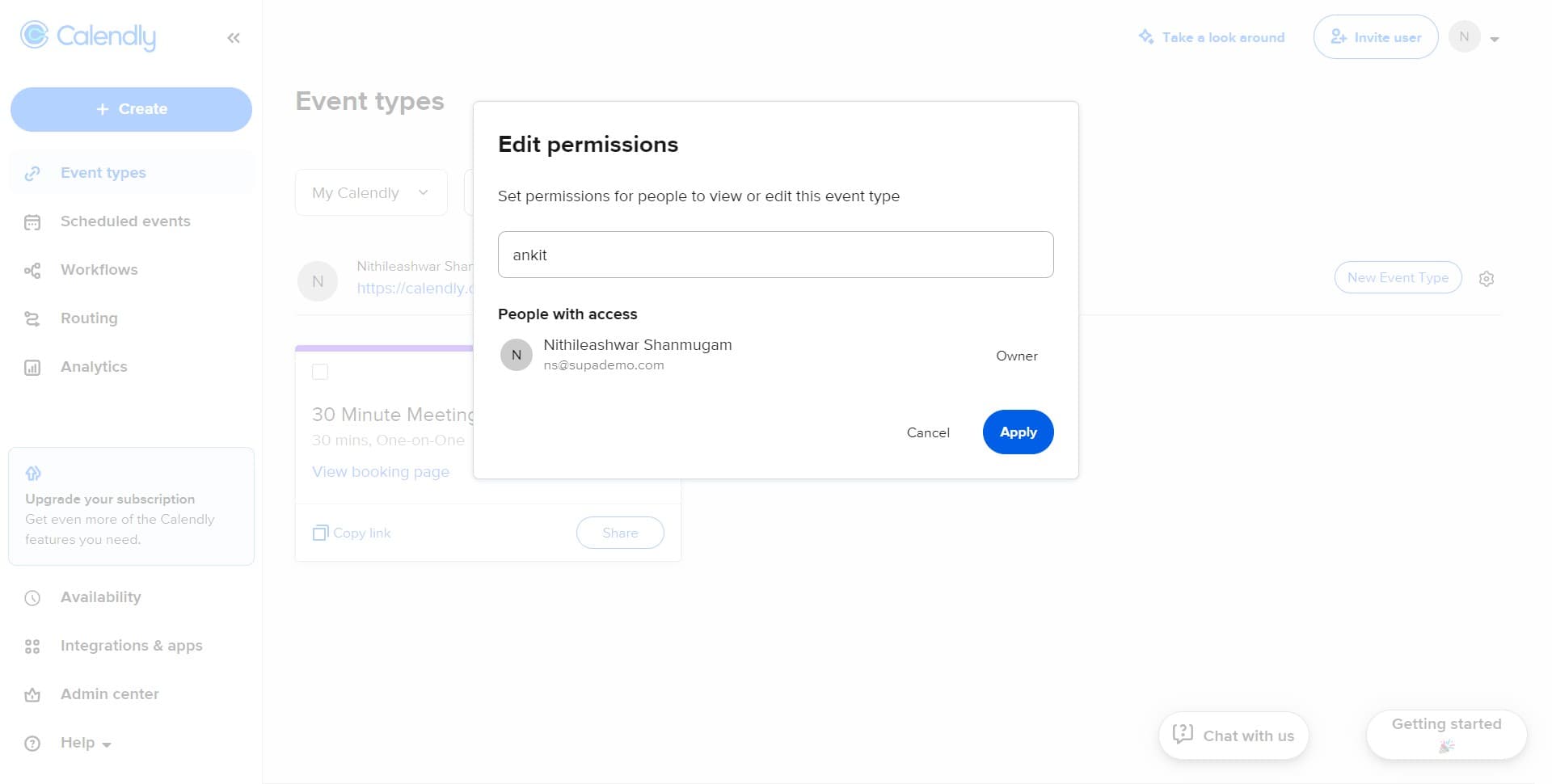Open the View booking page link
The image size is (1552, 784).
click(x=381, y=471)
